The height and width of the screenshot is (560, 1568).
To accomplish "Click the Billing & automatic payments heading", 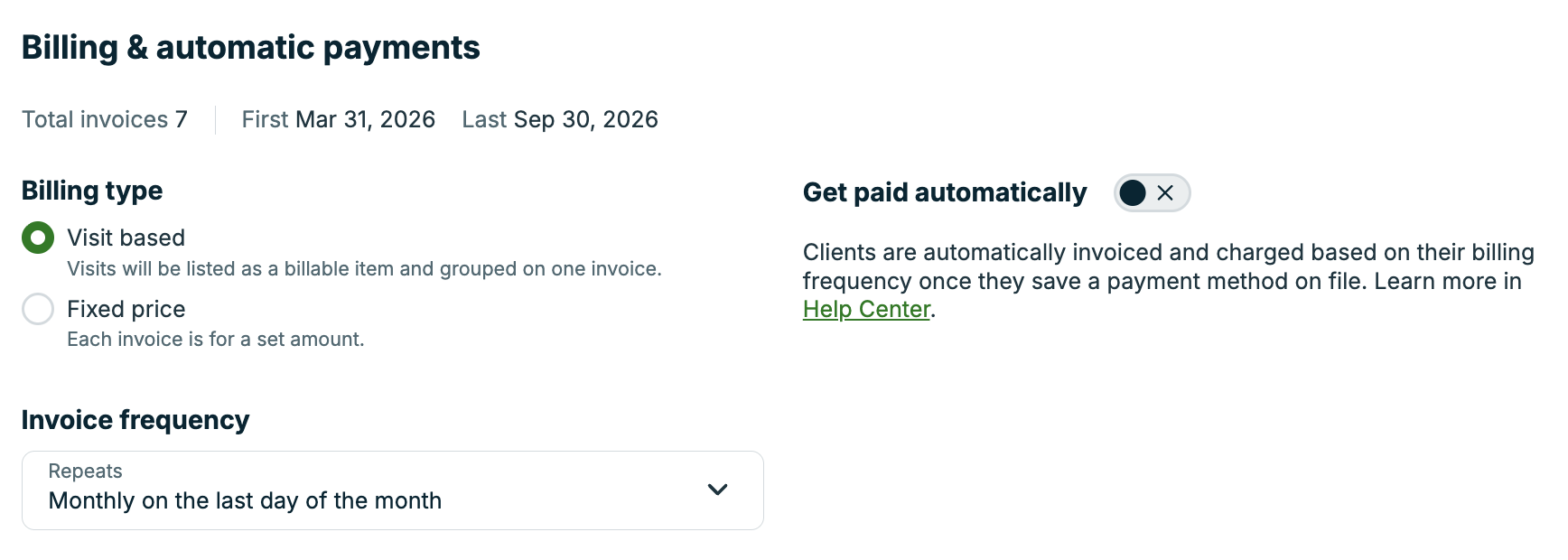I will tap(252, 48).
